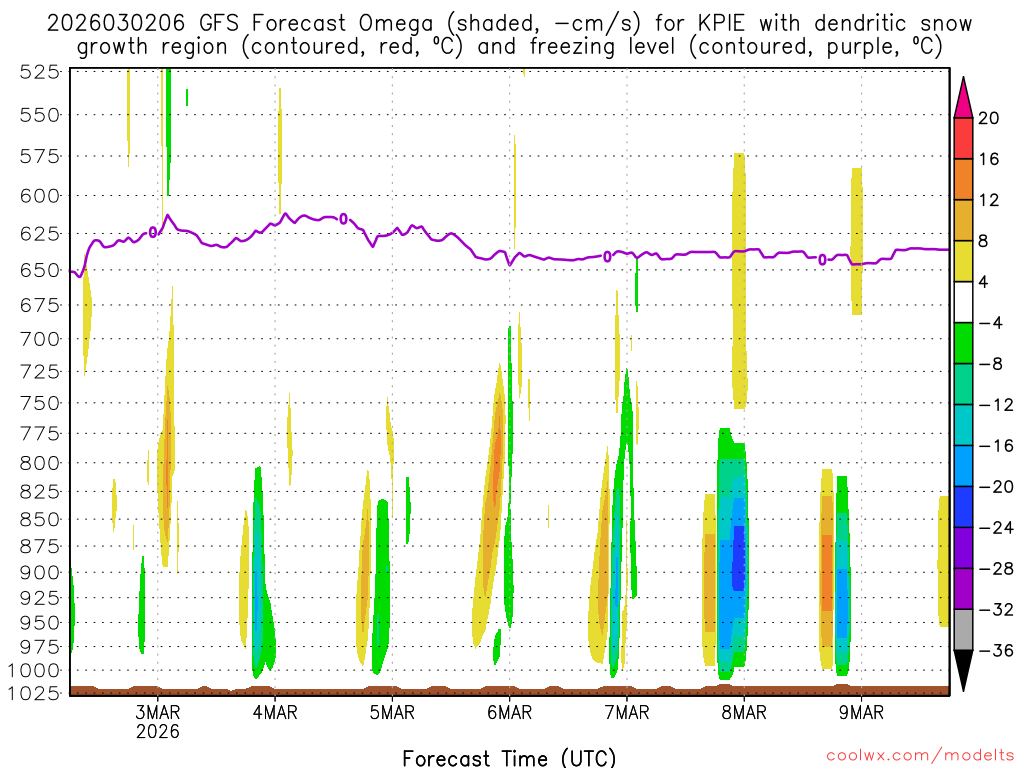Click the yellow 4-8 legend swatch
The height and width of the screenshot is (768, 1024).
coord(963,261)
